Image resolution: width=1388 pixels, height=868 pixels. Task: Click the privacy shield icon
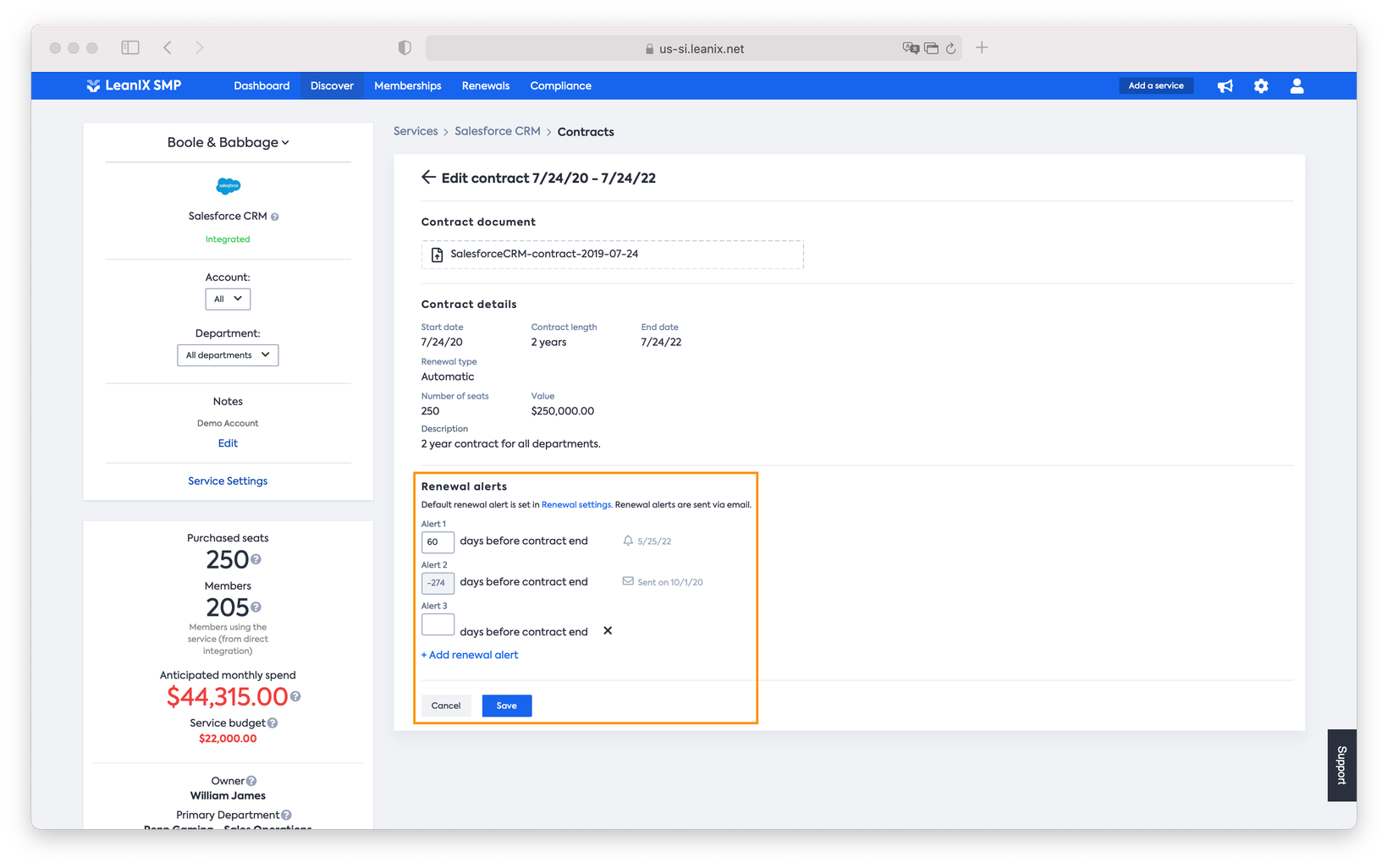tap(405, 48)
